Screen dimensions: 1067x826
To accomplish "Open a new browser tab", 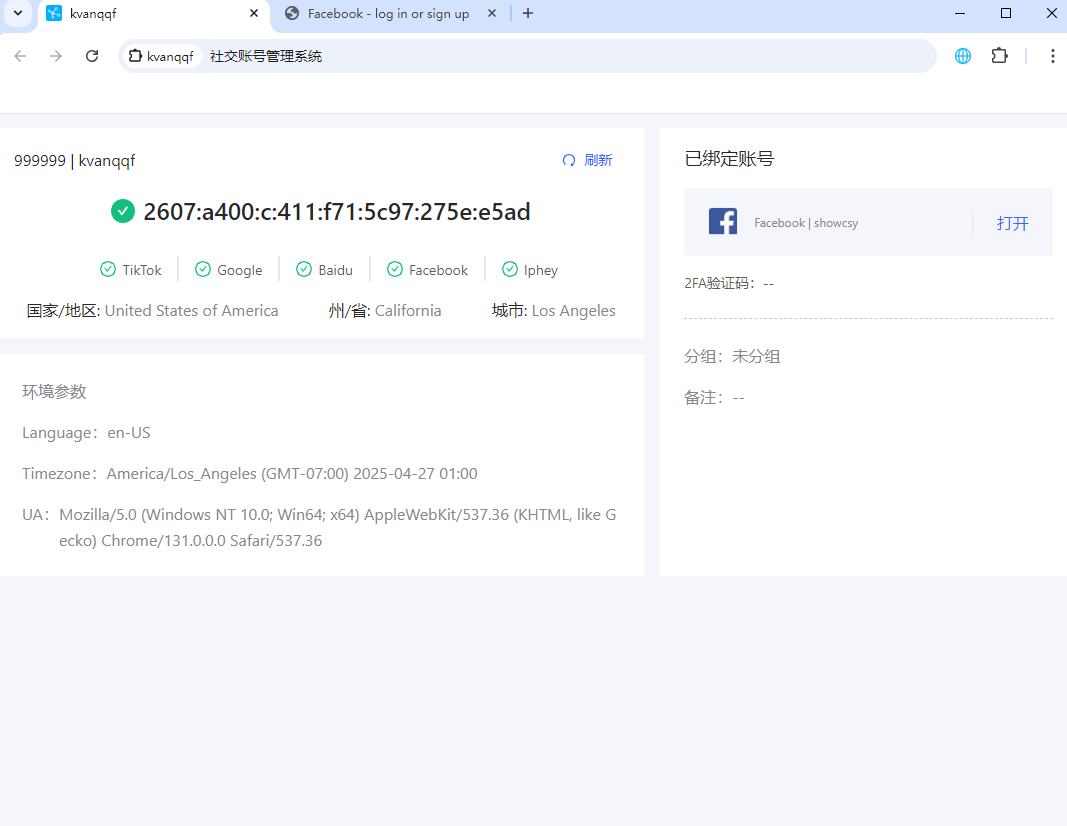I will [x=527, y=14].
